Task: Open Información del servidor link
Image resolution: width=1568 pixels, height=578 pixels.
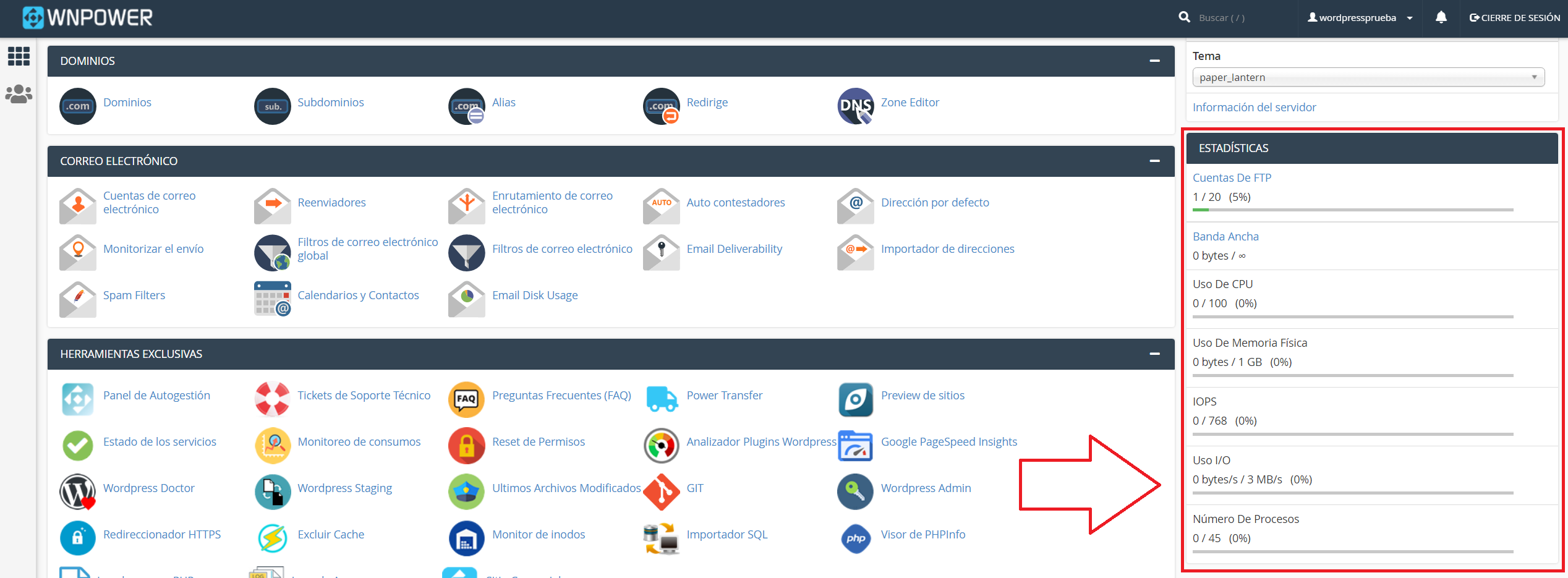Action: pos(1254,107)
